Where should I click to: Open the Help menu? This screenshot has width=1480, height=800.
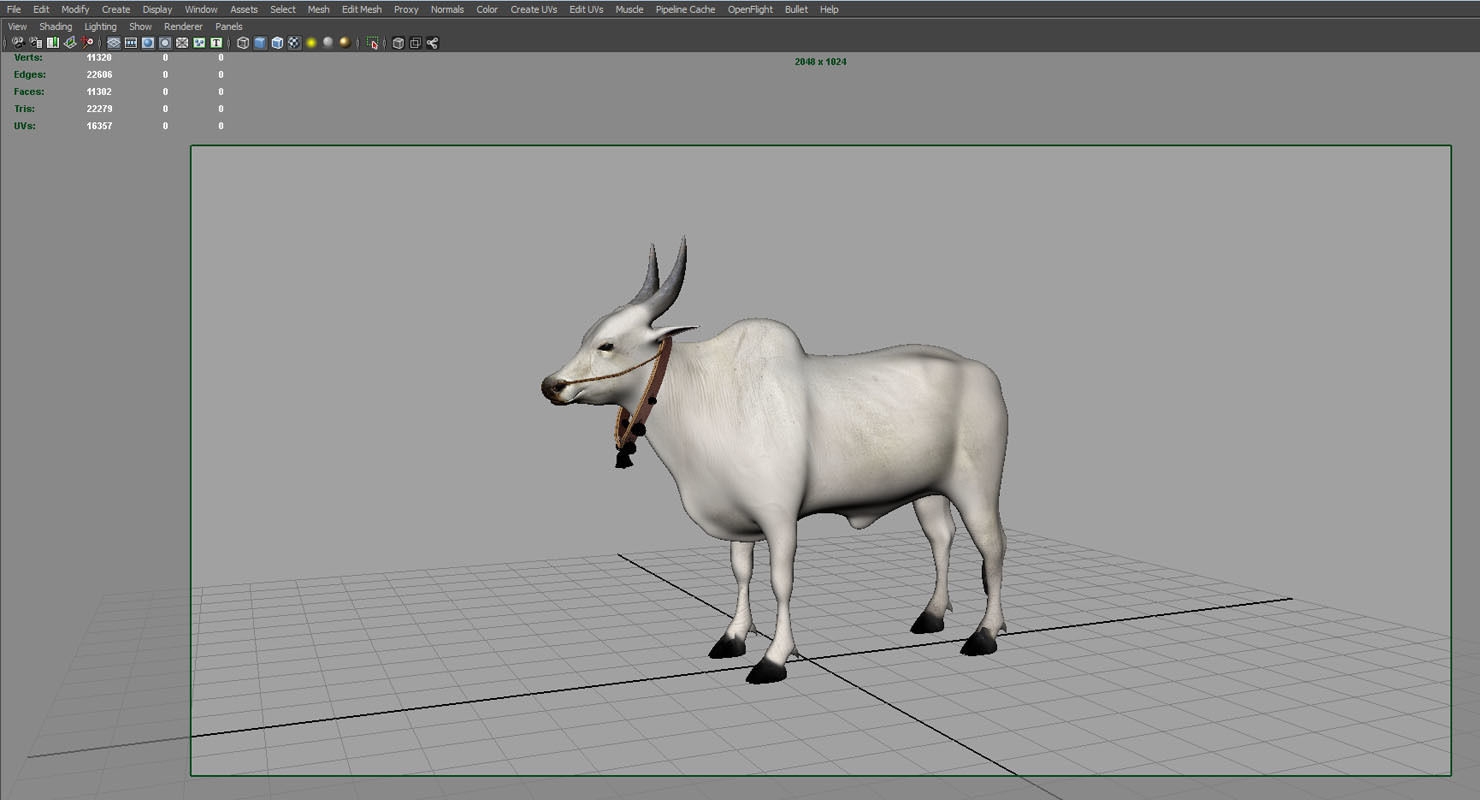829,9
